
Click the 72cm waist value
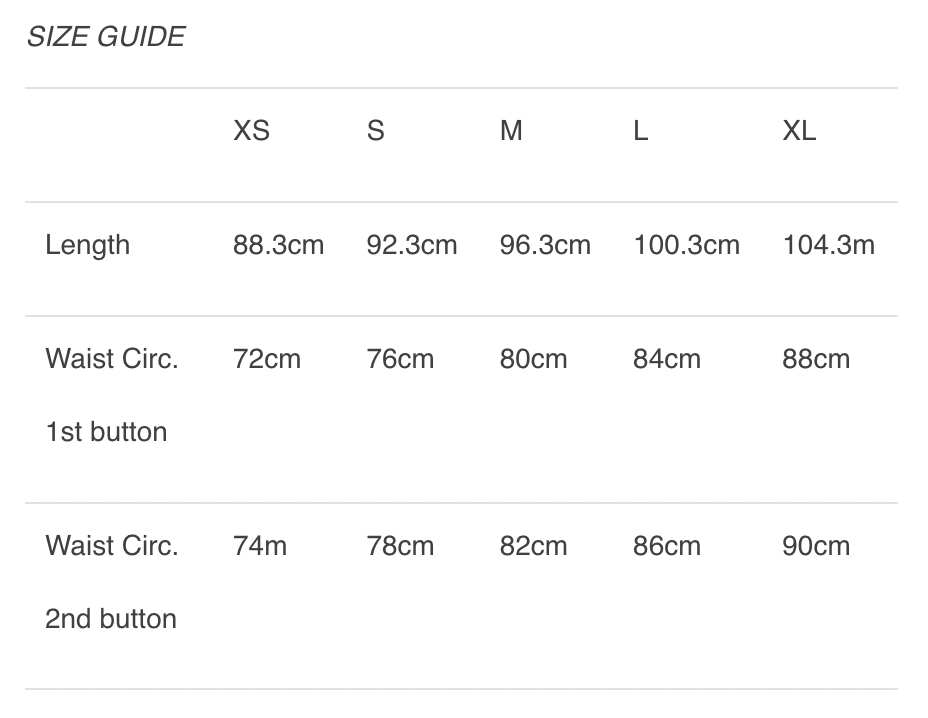(267, 359)
